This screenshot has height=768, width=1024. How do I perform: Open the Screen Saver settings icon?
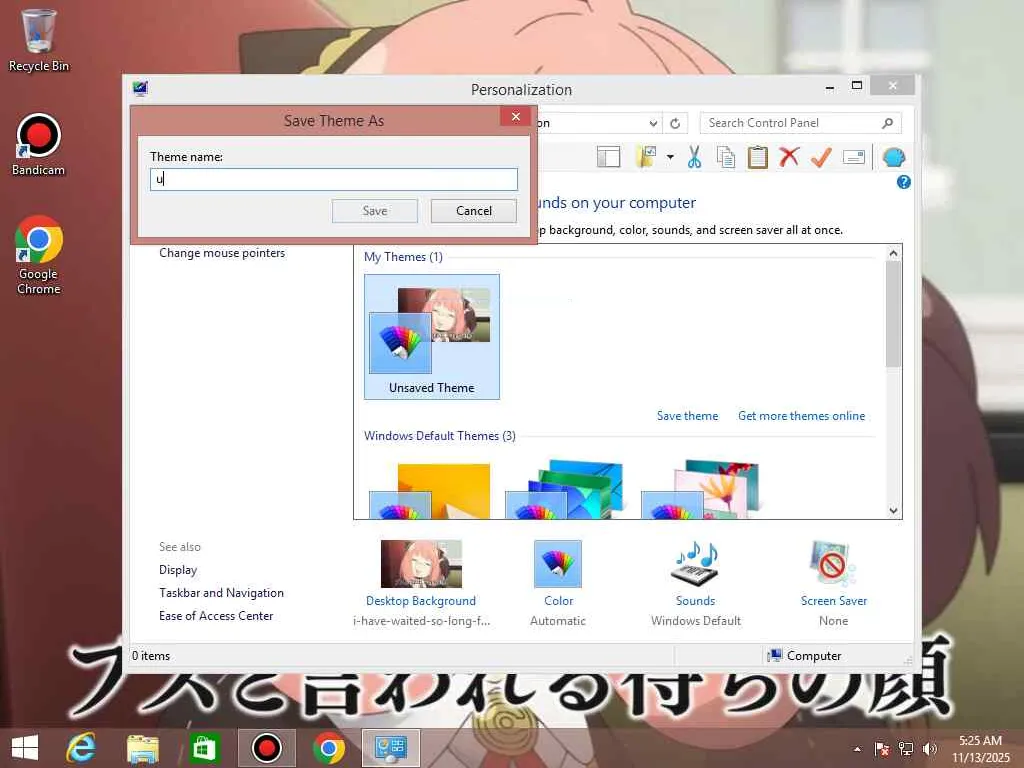[833, 564]
